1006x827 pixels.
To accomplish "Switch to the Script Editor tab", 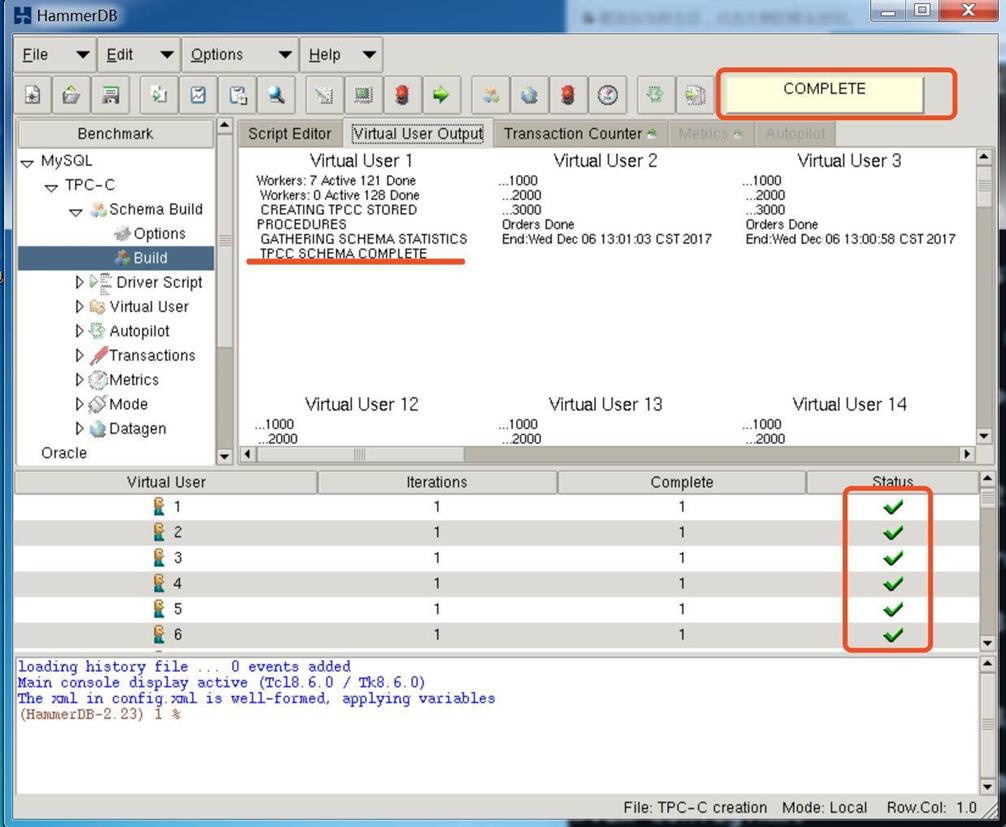I will [289, 133].
